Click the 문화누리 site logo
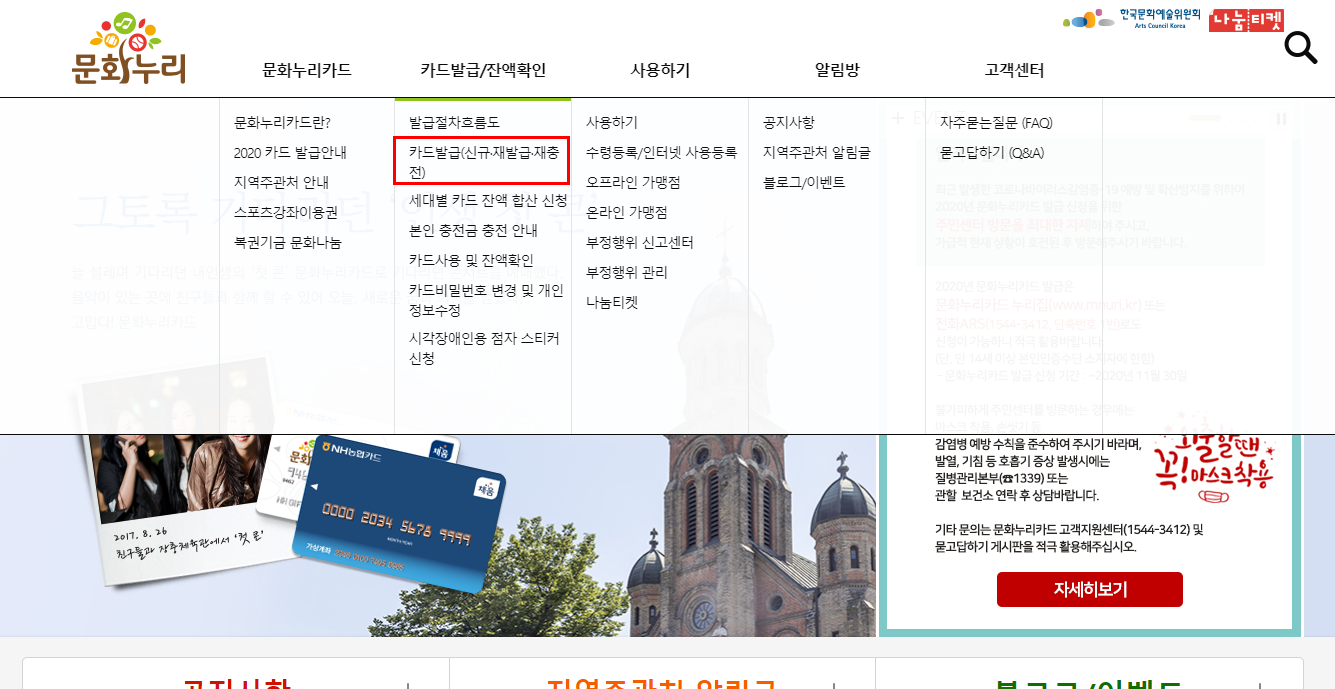Image resolution: width=1335 pixels, height=689 pixels. pos(129,48)
